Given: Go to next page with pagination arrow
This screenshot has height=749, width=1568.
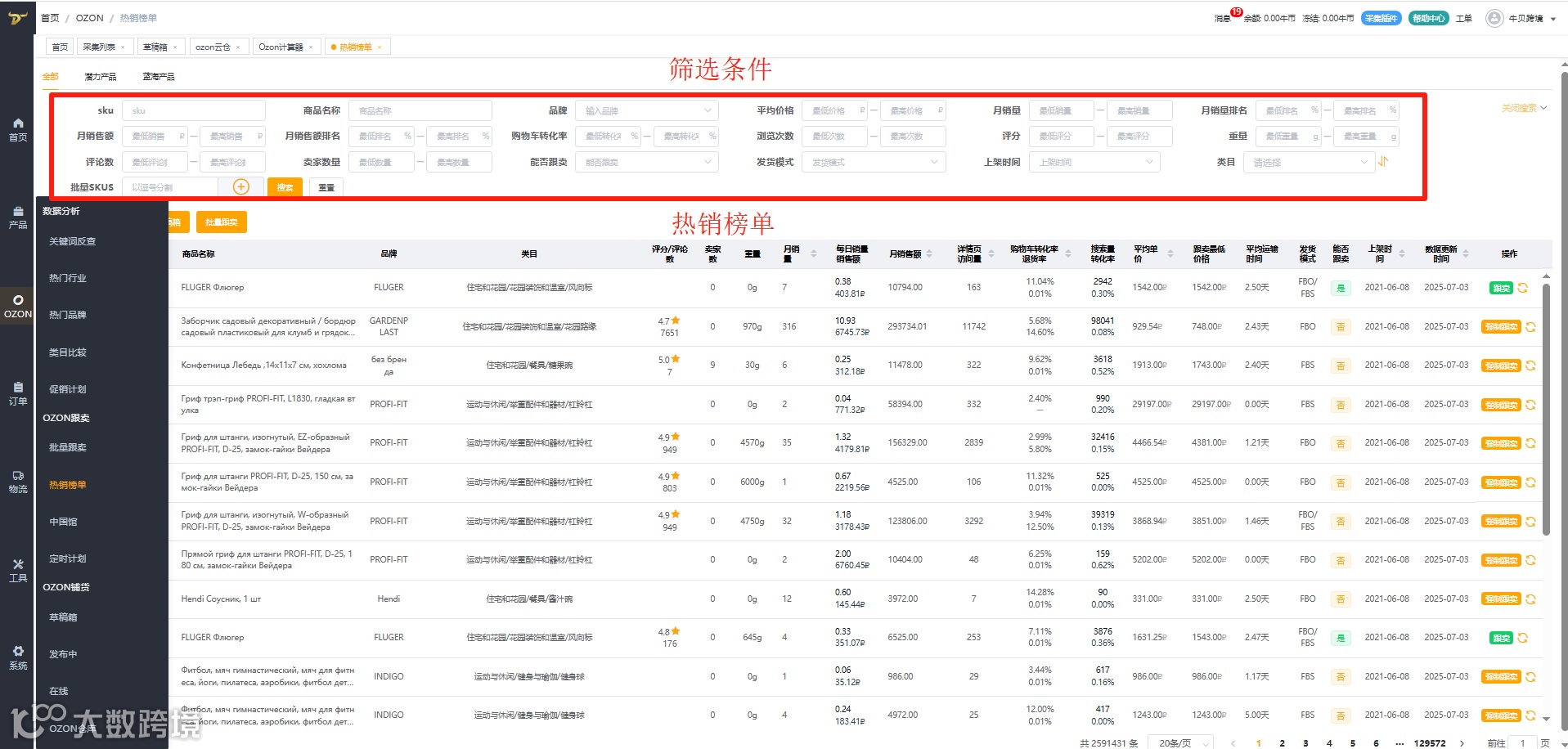Looking at the screenshot, I should pyautogui.click(x=1463, y=743).
